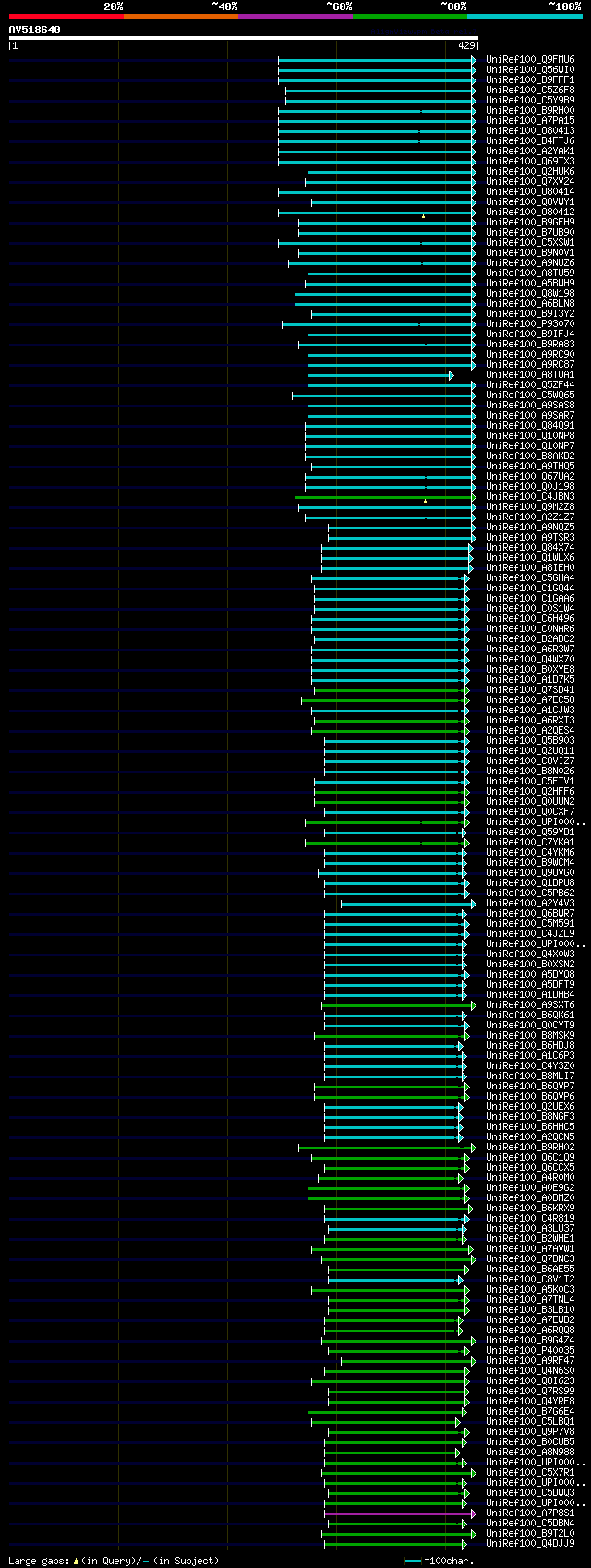Click the alignment arrowhead of the A8TUA1 row
591x1568 pixels.
452,375
